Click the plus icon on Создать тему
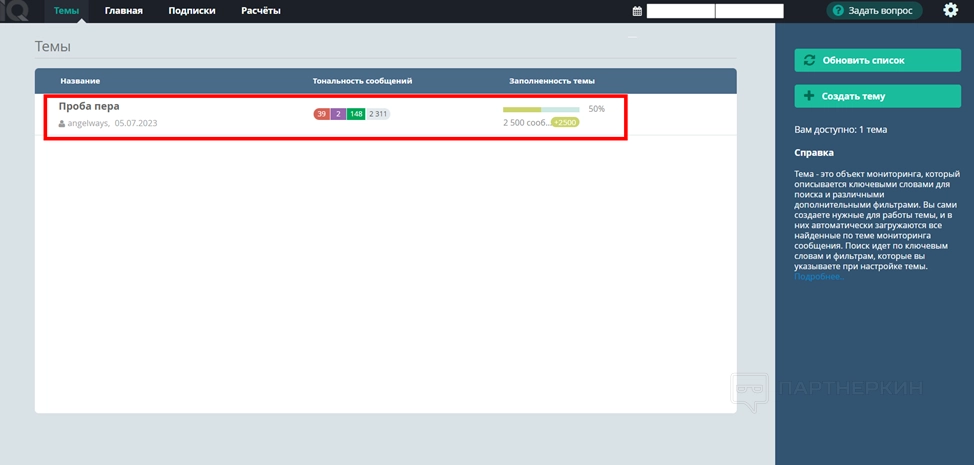The image size is (974, 465). pos(809,96)
